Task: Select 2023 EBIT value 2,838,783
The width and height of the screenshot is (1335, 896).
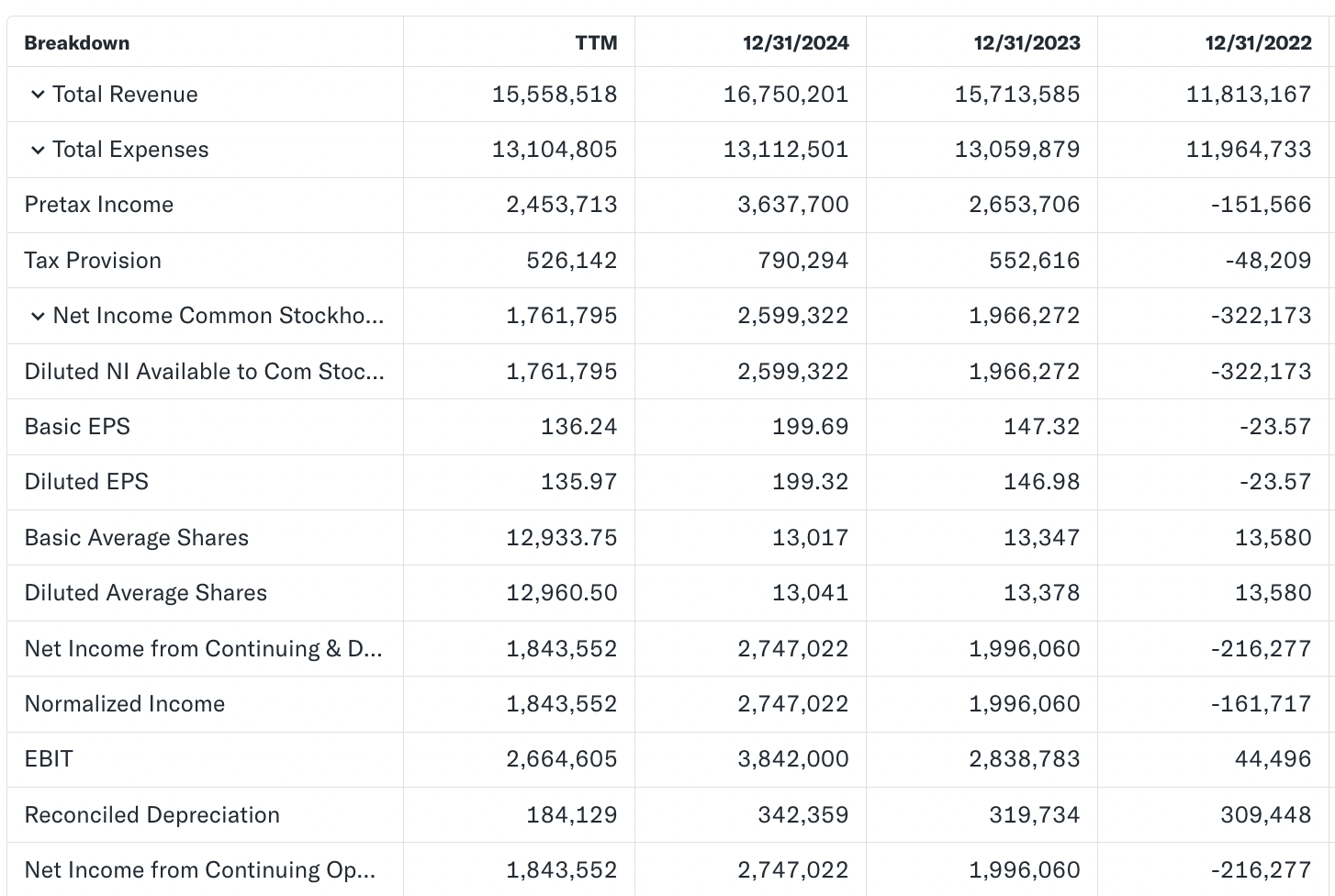Action: (1025, 759)
